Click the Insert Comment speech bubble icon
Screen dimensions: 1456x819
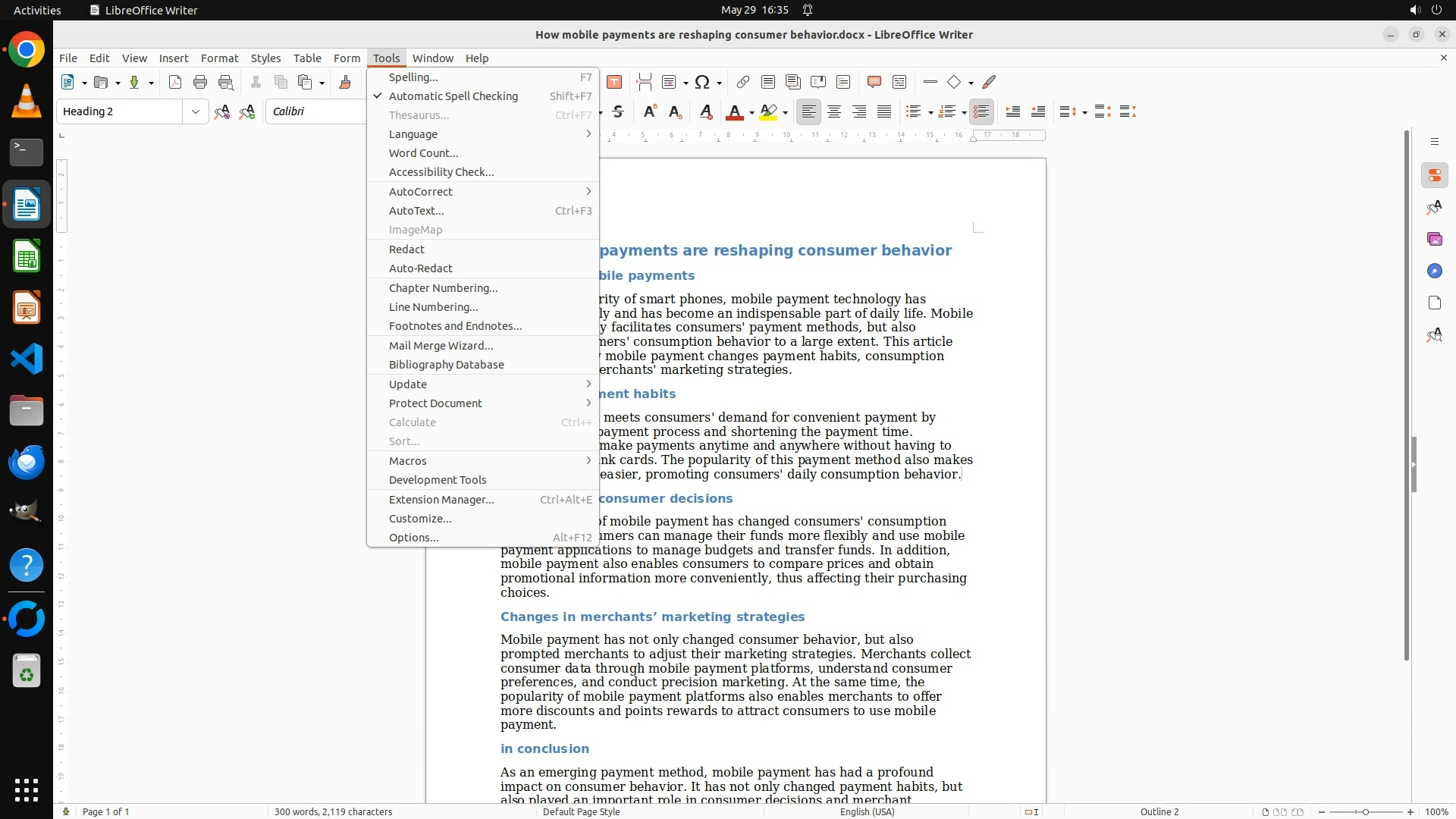click(x=874, y=82)
